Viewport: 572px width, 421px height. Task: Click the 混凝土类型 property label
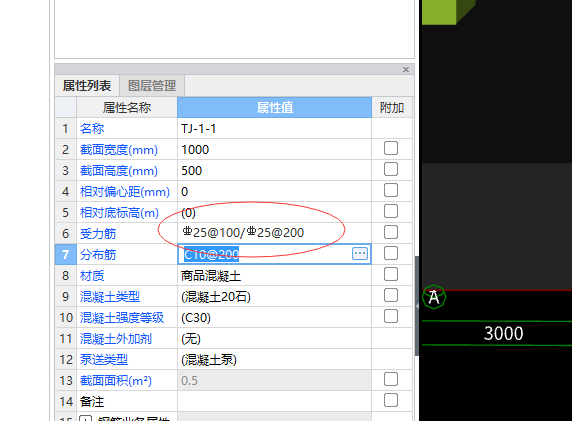pos(110,297)
